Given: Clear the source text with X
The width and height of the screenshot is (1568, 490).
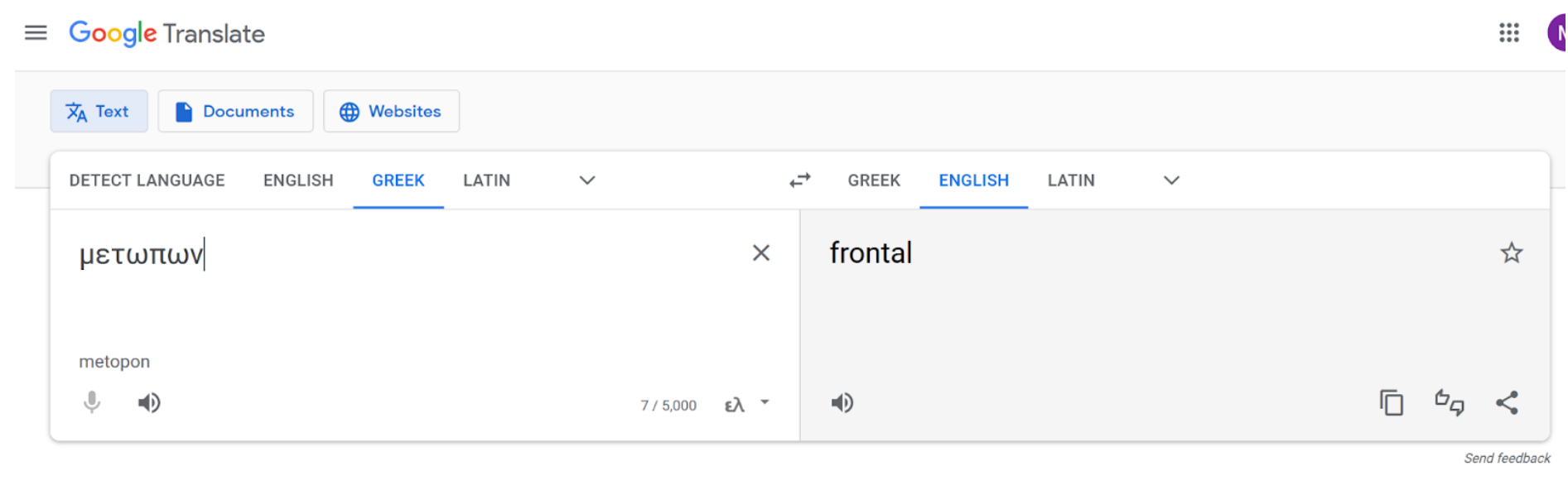Looking at the screenshot, I should click(x=760, y=253).
